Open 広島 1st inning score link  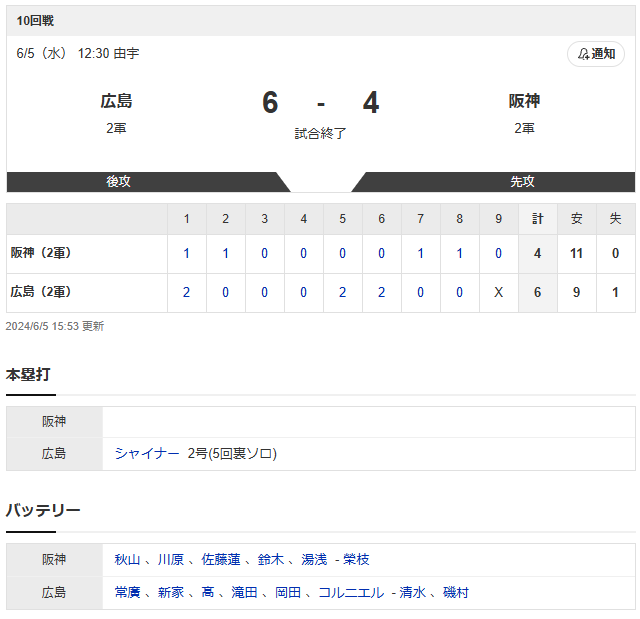pos(187,293)
